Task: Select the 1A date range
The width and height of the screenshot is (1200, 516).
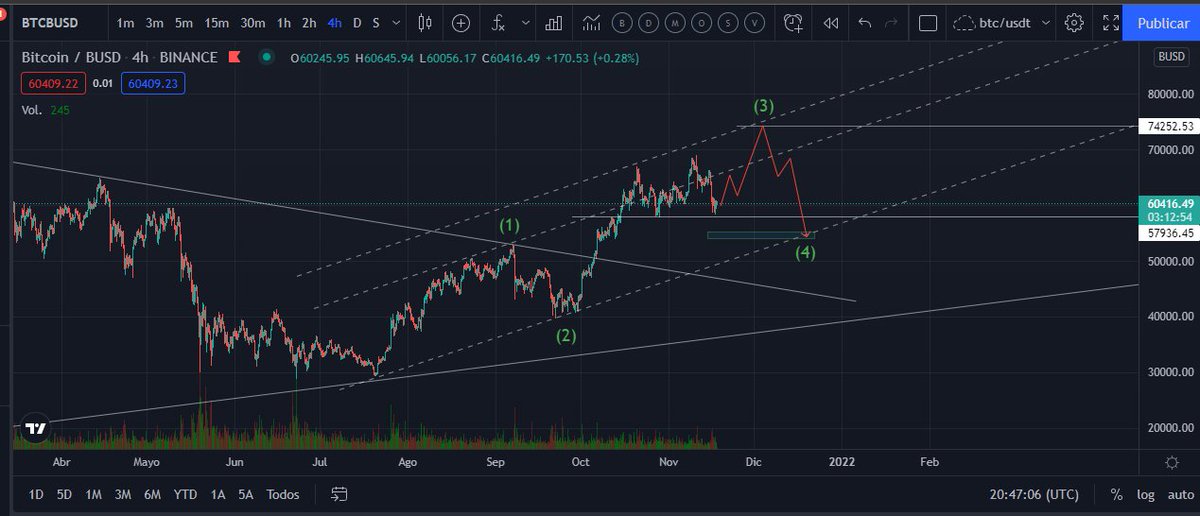Action: pyautogui.click(x=218, y=494)
